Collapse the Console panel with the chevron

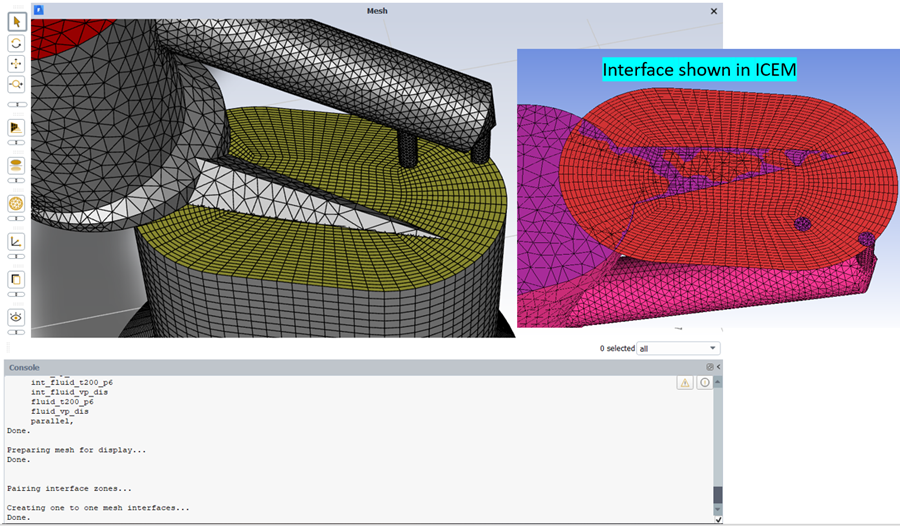(718, 367)
